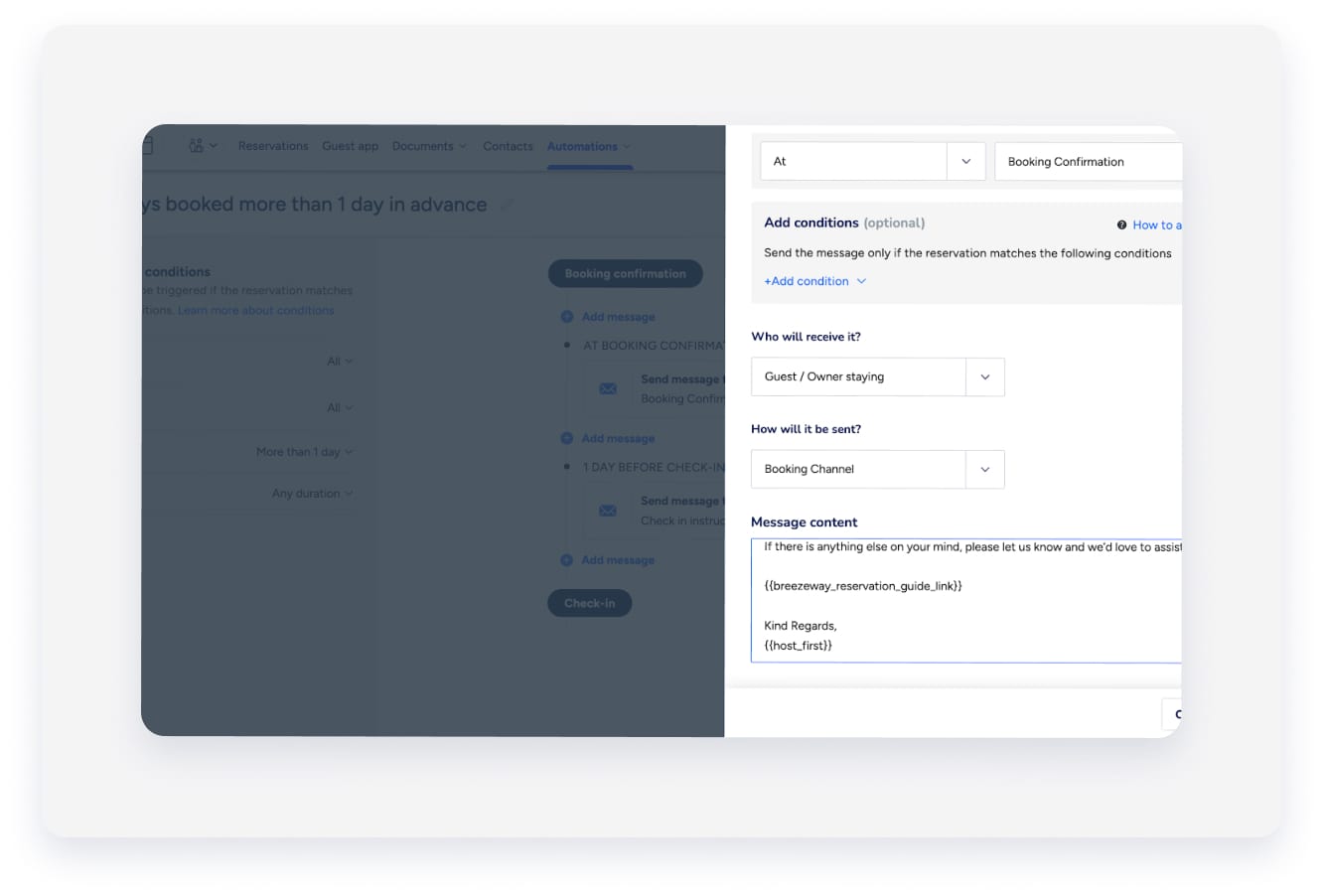Click the people icon in top navigation
Viewport: 1324px width, 896px height.
pyautogui.click(x=197, y=145)
